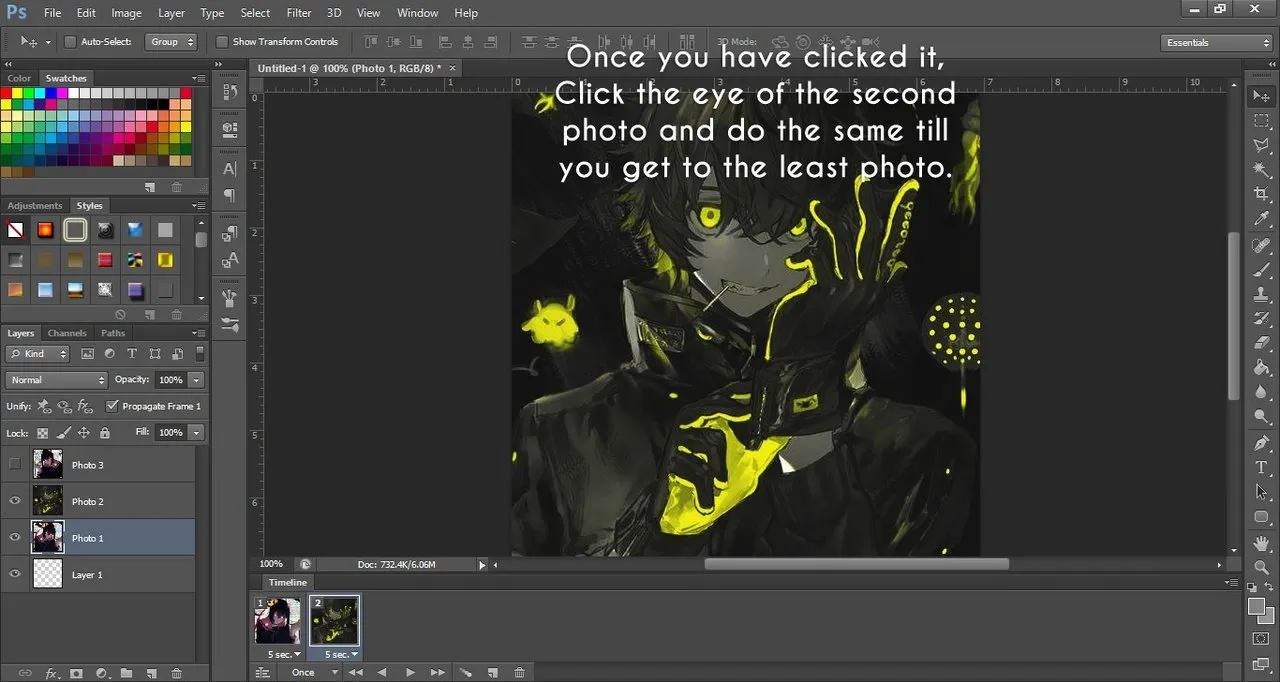Screen dimensions: 1280x682
Task: Click the foreground color square
Action: (x=1256, y=607)
